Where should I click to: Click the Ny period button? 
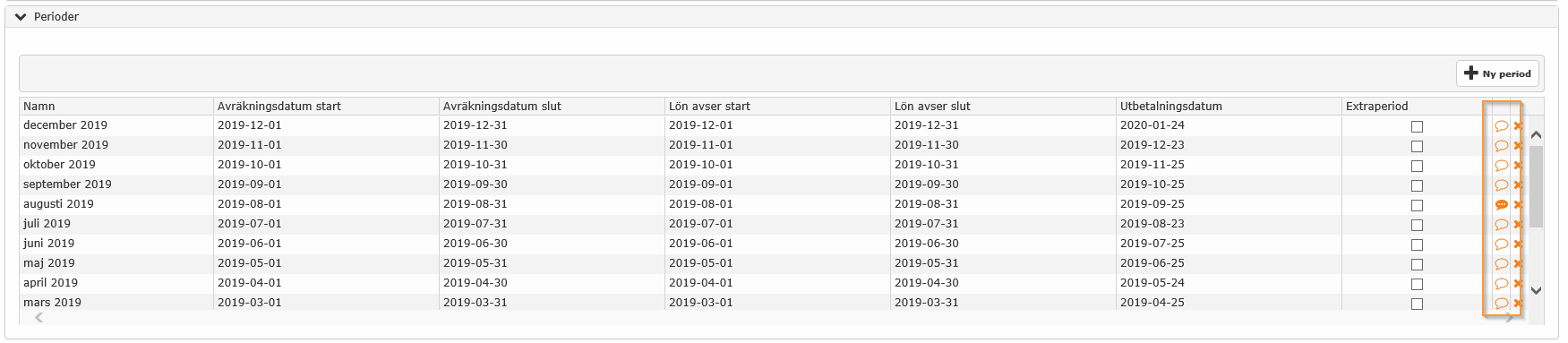[1498, 73]
